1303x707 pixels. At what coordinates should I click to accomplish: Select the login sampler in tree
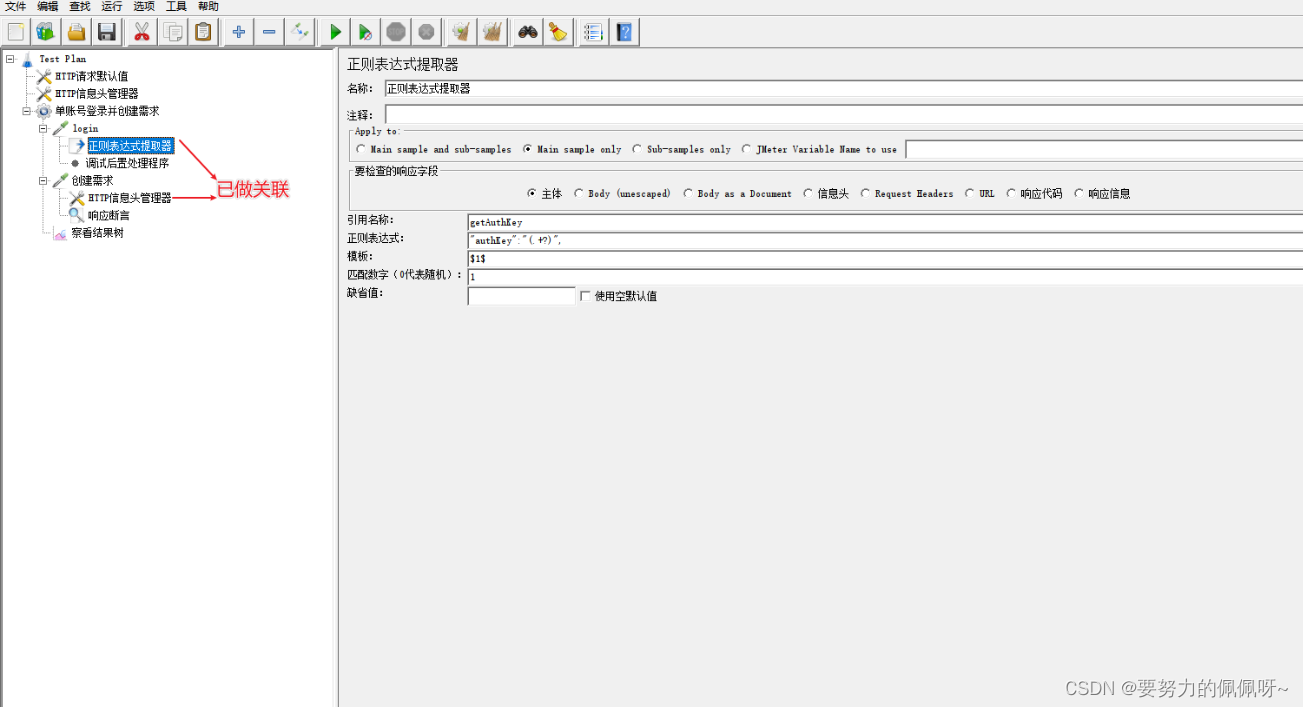pos(85,128)
